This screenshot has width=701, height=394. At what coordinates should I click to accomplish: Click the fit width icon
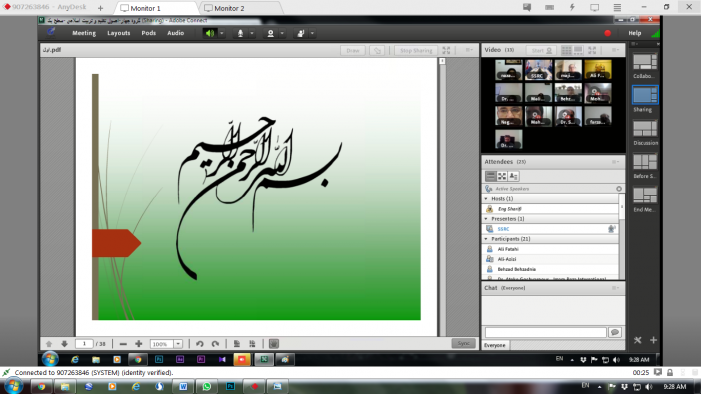click(252, 343)
